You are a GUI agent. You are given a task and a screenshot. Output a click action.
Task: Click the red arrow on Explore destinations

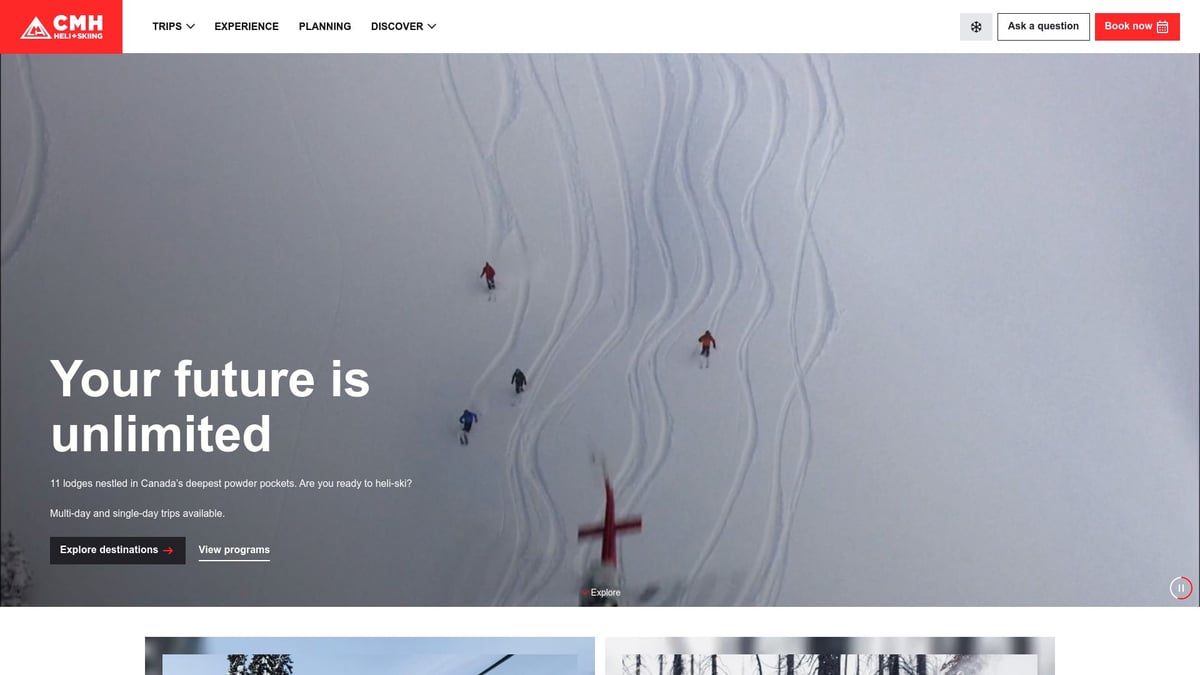point(168,550)
